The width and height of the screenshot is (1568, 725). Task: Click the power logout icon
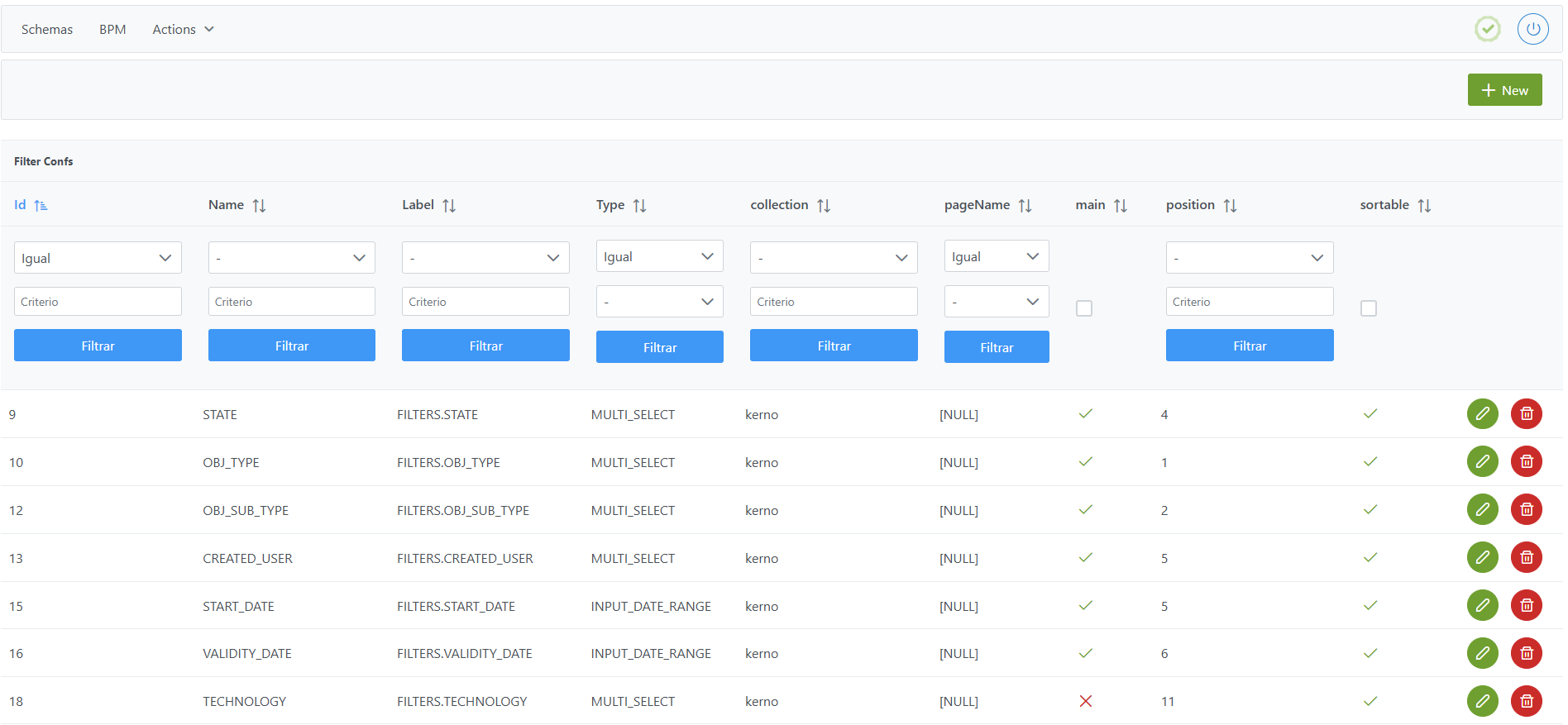click(x=1532, y=29)
